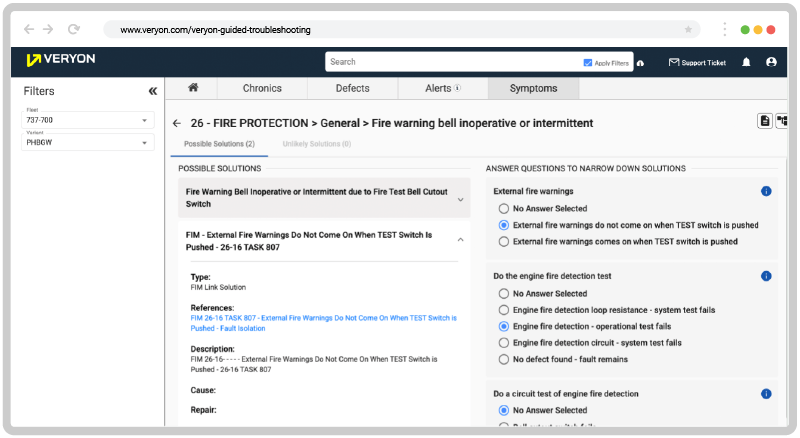Open the Home tab icon
This screenshot has width=800, height=438.
click(193, 88)
